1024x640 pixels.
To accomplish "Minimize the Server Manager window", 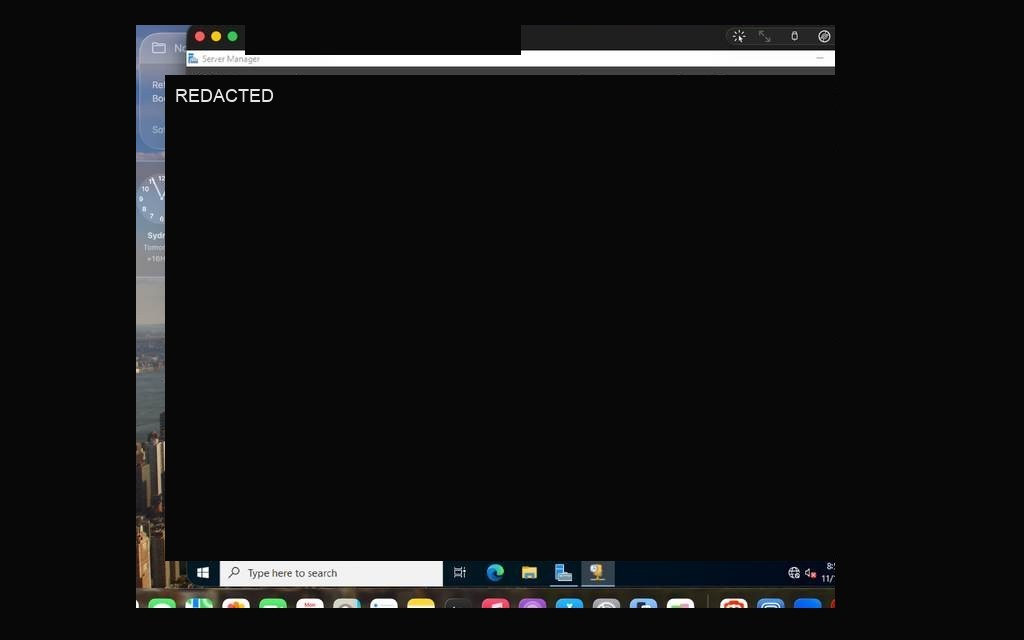I will (820, 58).
